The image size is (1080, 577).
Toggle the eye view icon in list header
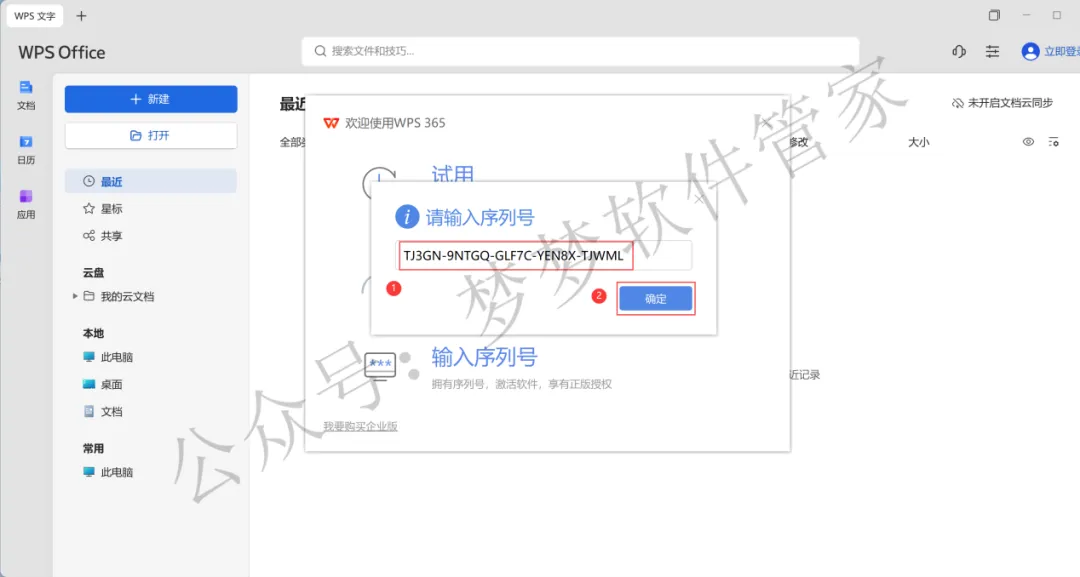[x=1028, y=142]
